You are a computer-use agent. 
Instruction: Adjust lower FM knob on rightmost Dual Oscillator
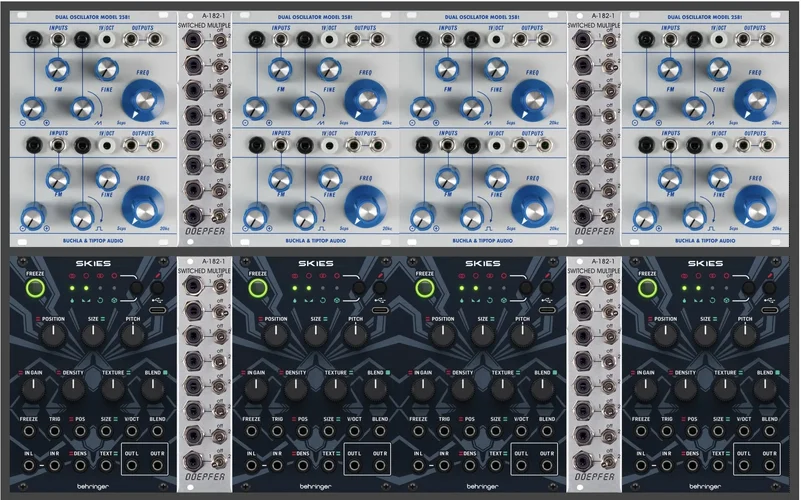pyautogui.click(x=669, y=180)
